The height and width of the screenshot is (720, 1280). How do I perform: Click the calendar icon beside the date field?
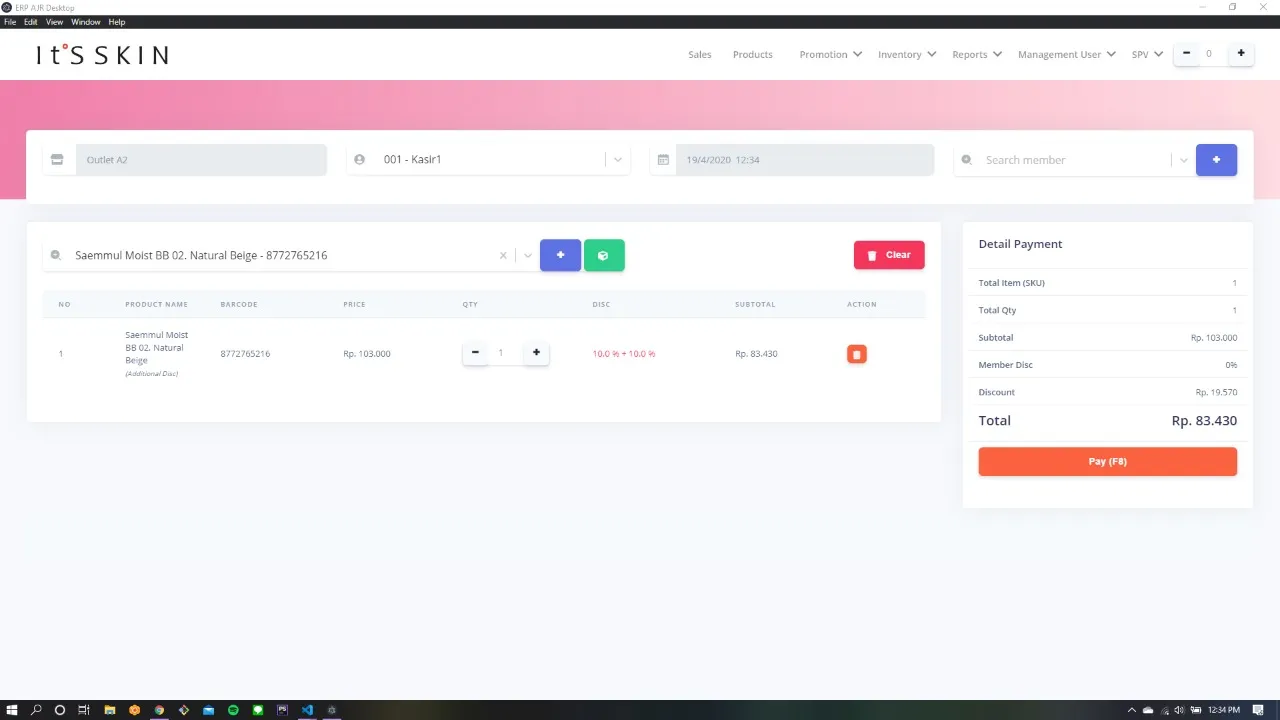click(663, 158)
